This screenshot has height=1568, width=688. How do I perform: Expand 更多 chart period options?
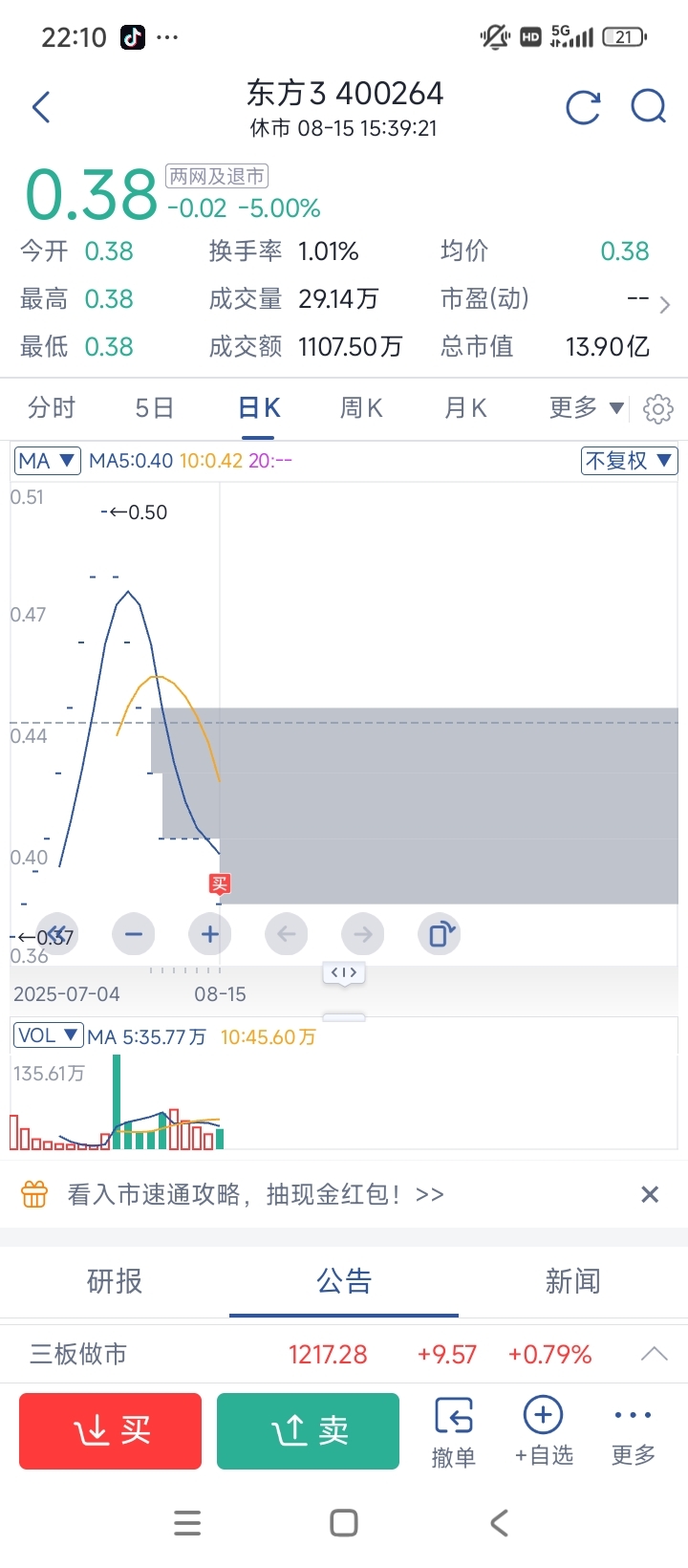[x=587, y=408]
